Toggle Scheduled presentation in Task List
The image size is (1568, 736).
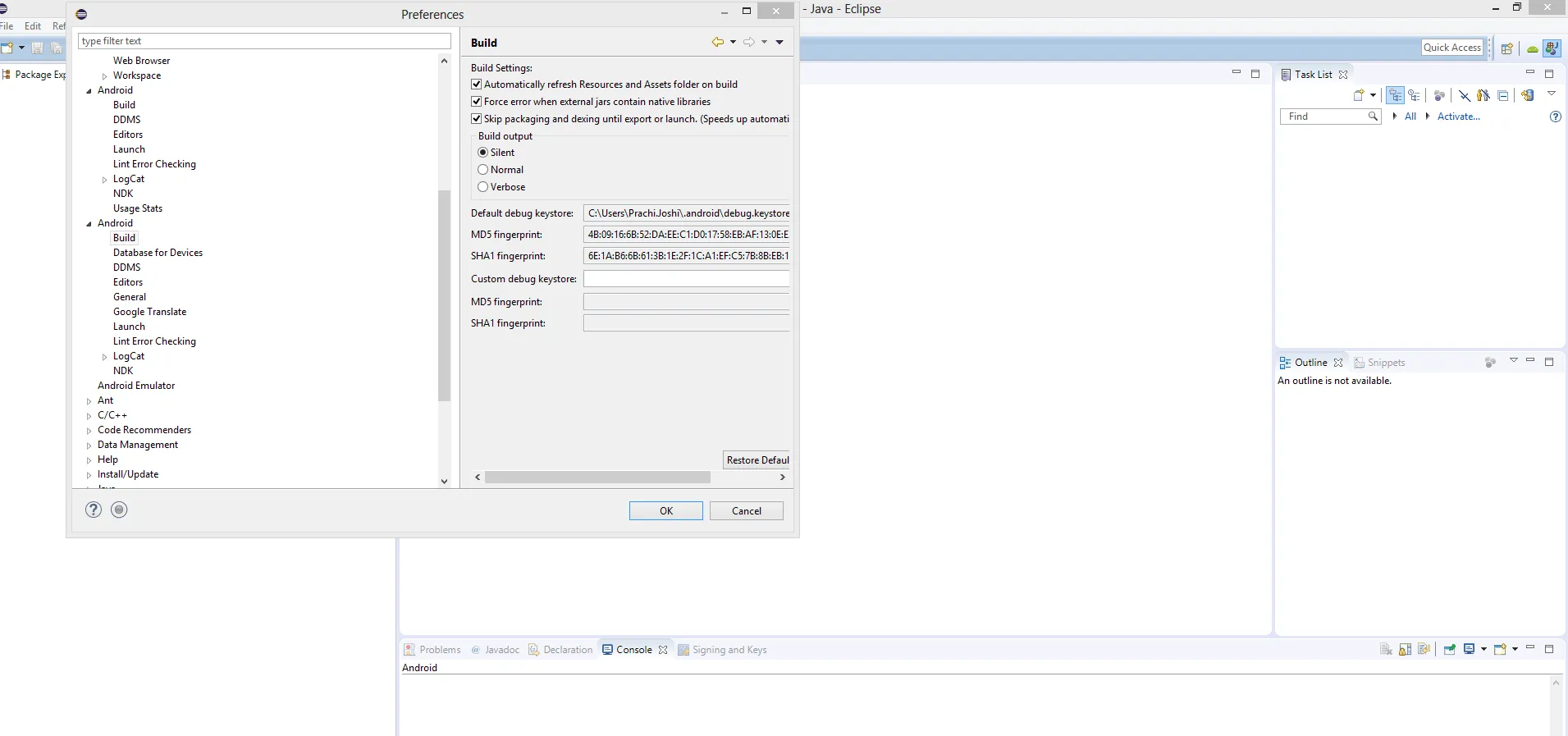(1414, 95)
